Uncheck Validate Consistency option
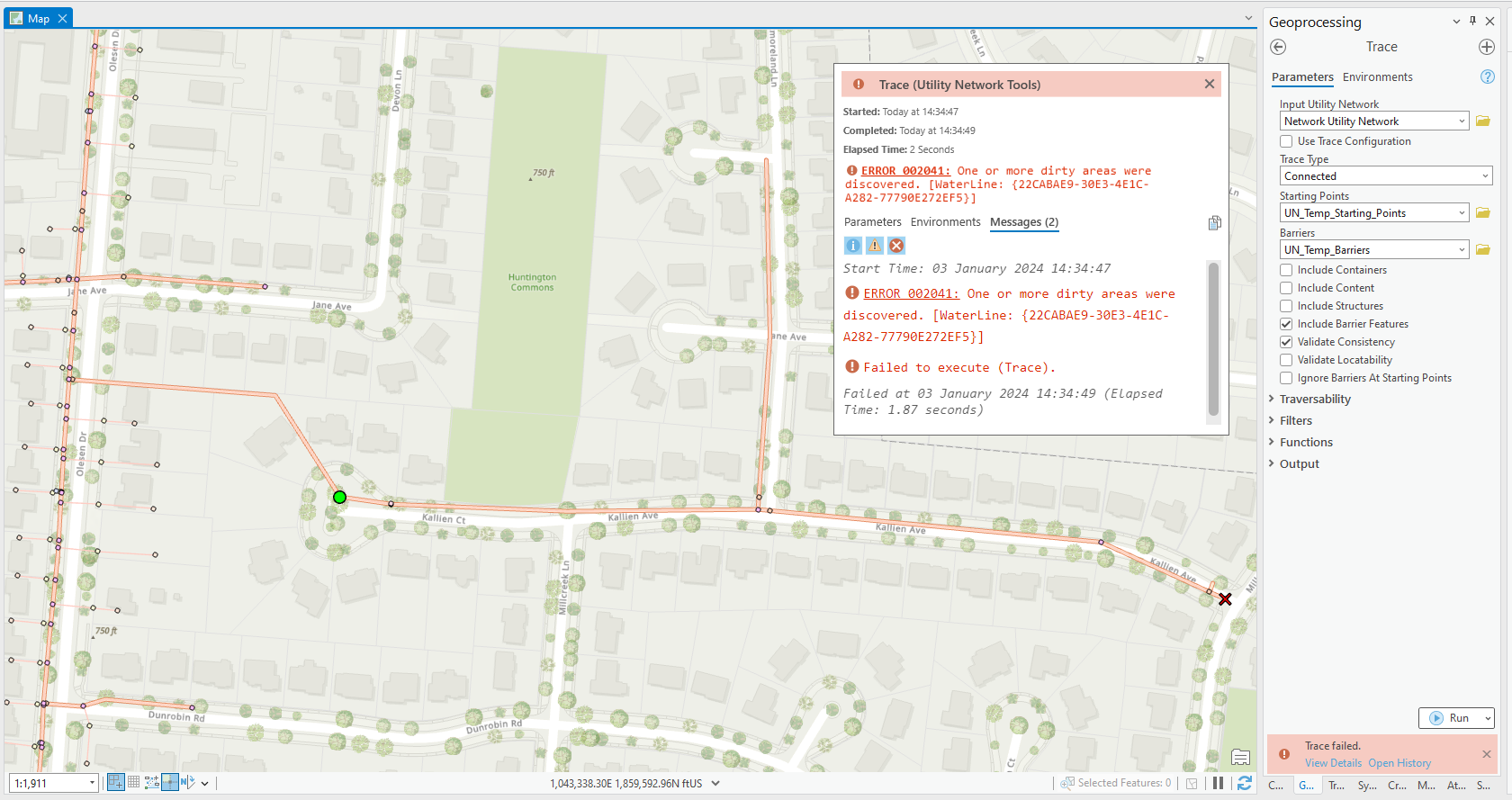 [1286, 342]
